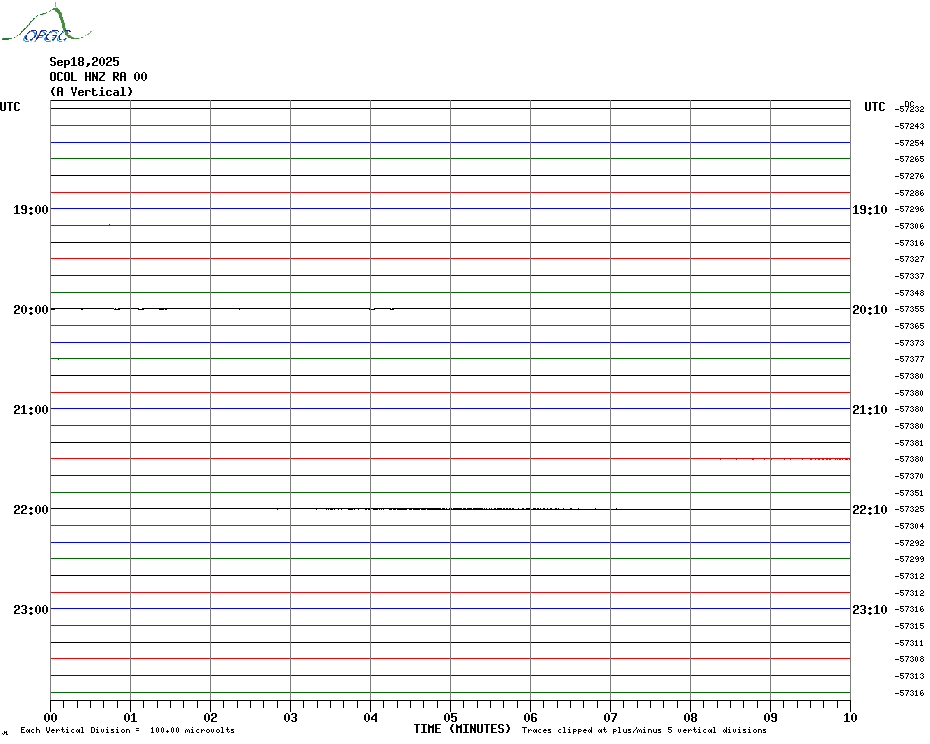Screen dimensions: 930x744
Task: Click the 21:10 time label
Action: [x=870, y=409]
